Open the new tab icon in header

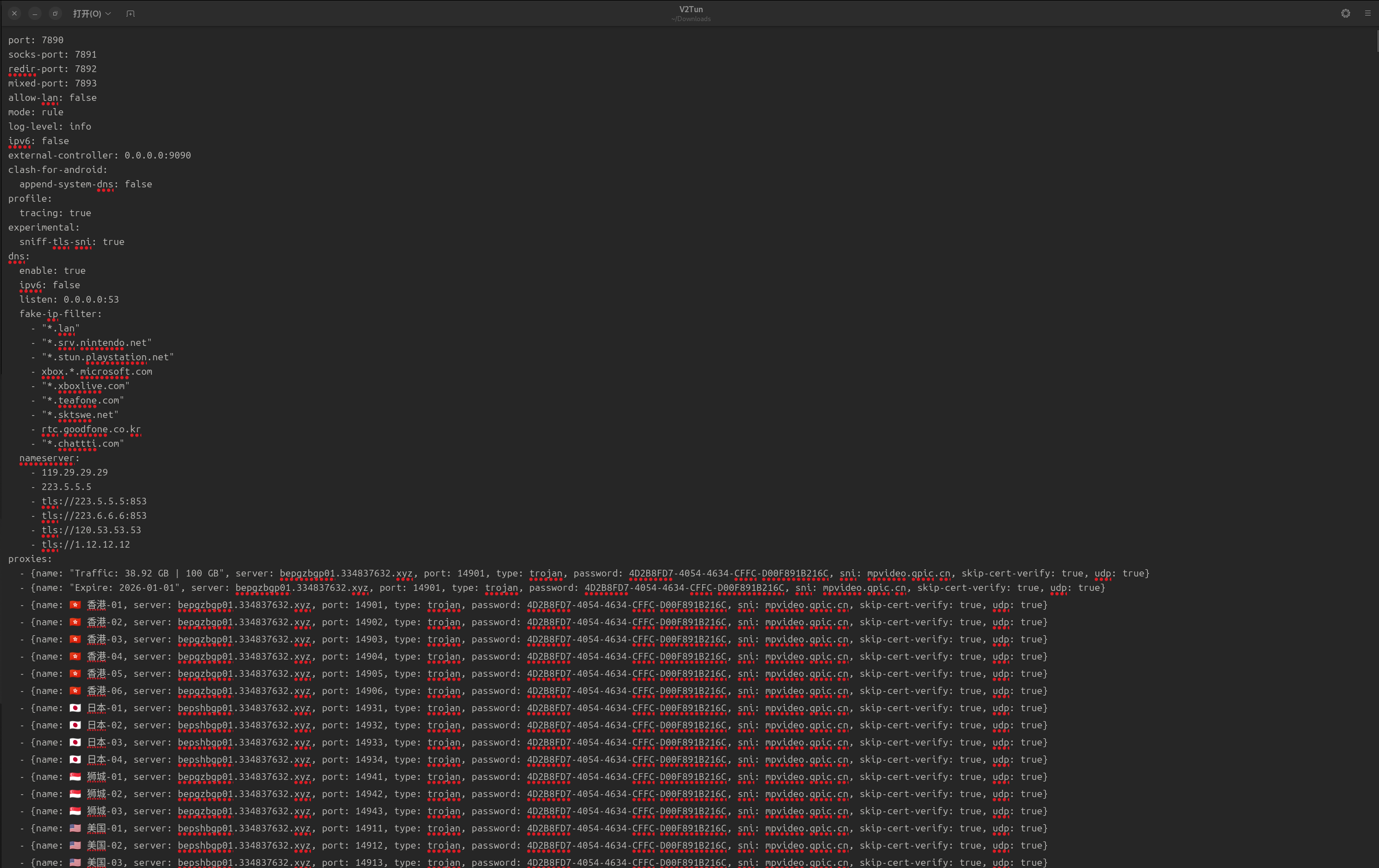tap(131, 13)
